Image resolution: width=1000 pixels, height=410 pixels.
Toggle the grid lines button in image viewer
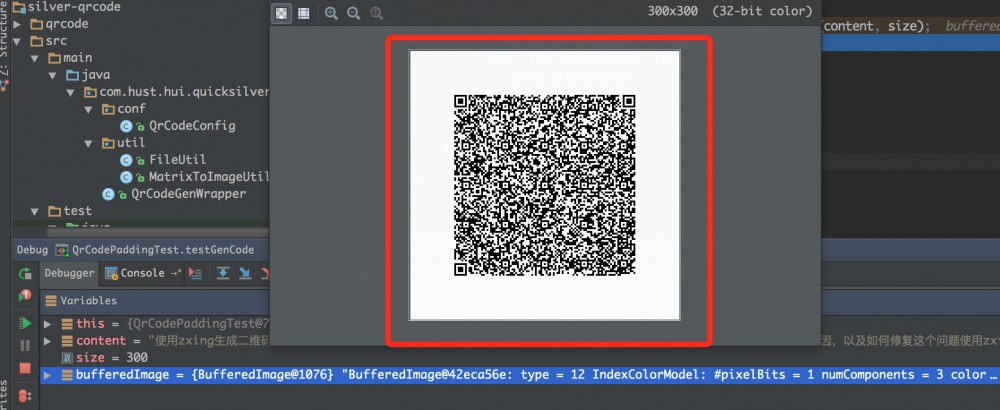304,13
